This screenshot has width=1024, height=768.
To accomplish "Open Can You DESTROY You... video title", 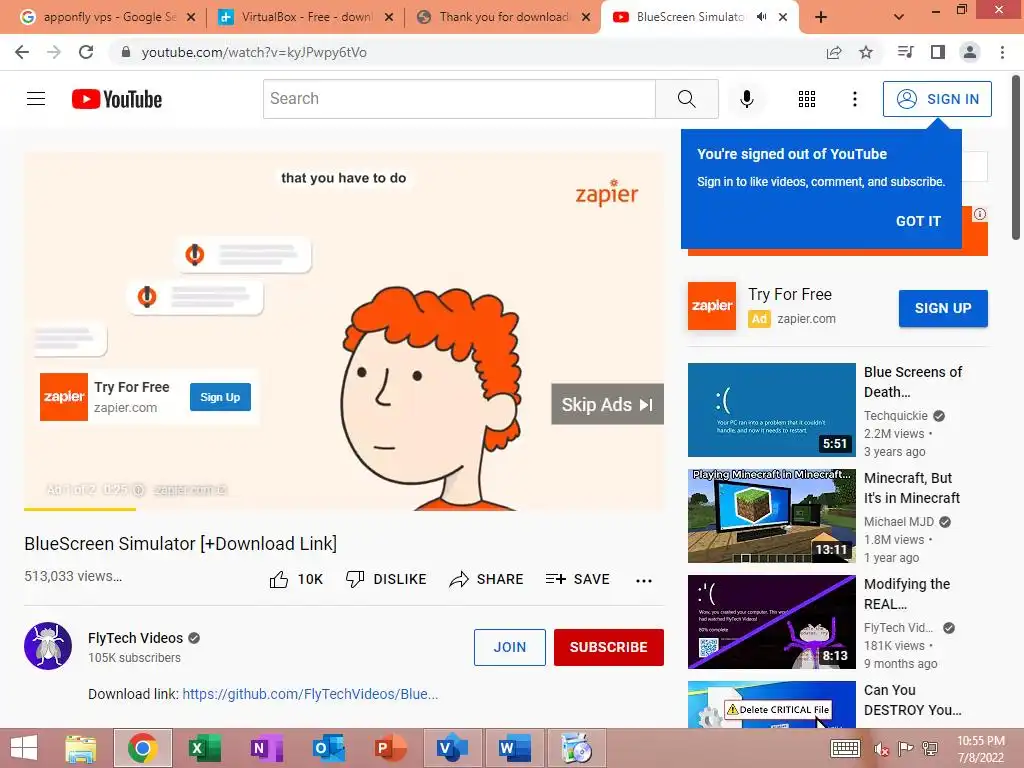I will click(912, 699).
